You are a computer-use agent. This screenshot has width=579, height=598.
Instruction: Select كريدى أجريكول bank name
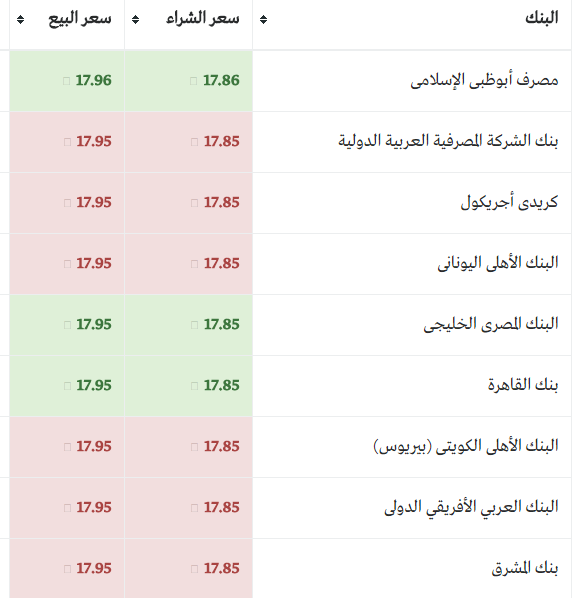click(509, 202)
